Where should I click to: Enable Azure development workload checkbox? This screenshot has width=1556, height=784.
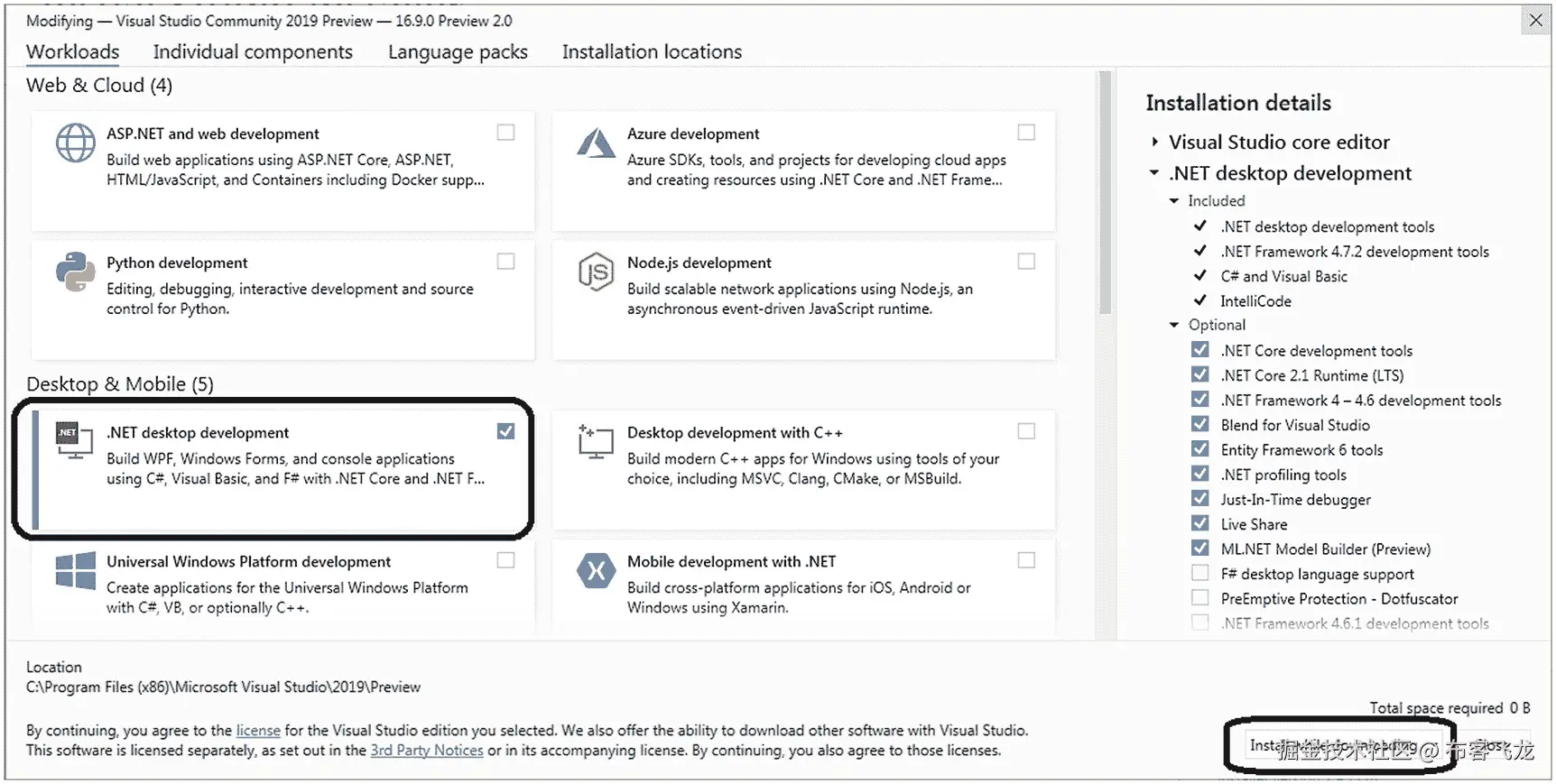1026,133
